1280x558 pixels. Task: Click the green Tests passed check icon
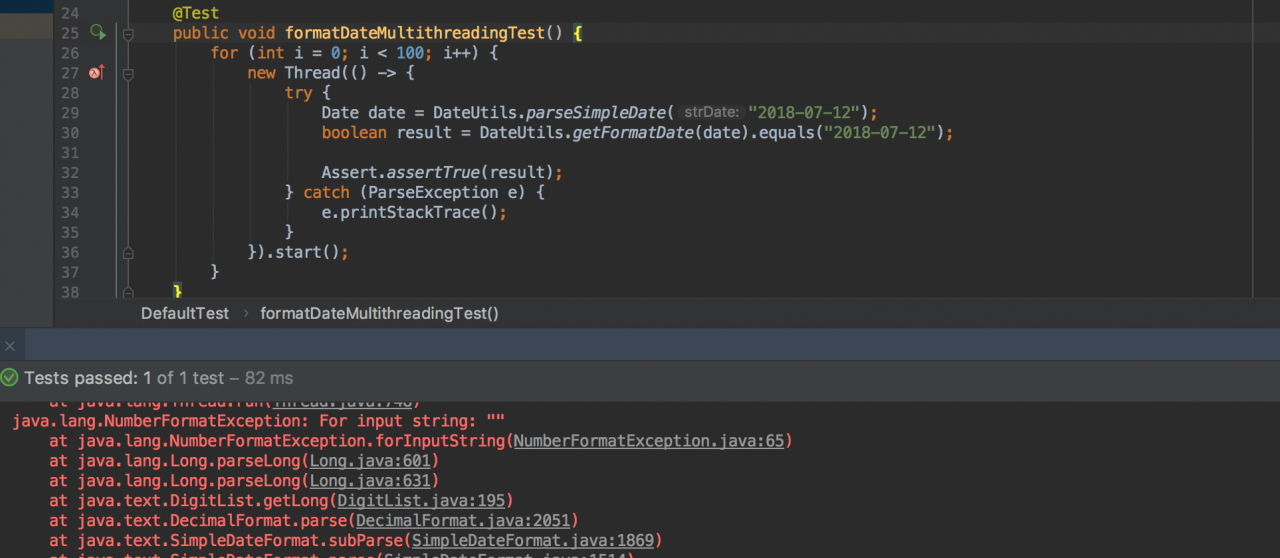(10, 378)
